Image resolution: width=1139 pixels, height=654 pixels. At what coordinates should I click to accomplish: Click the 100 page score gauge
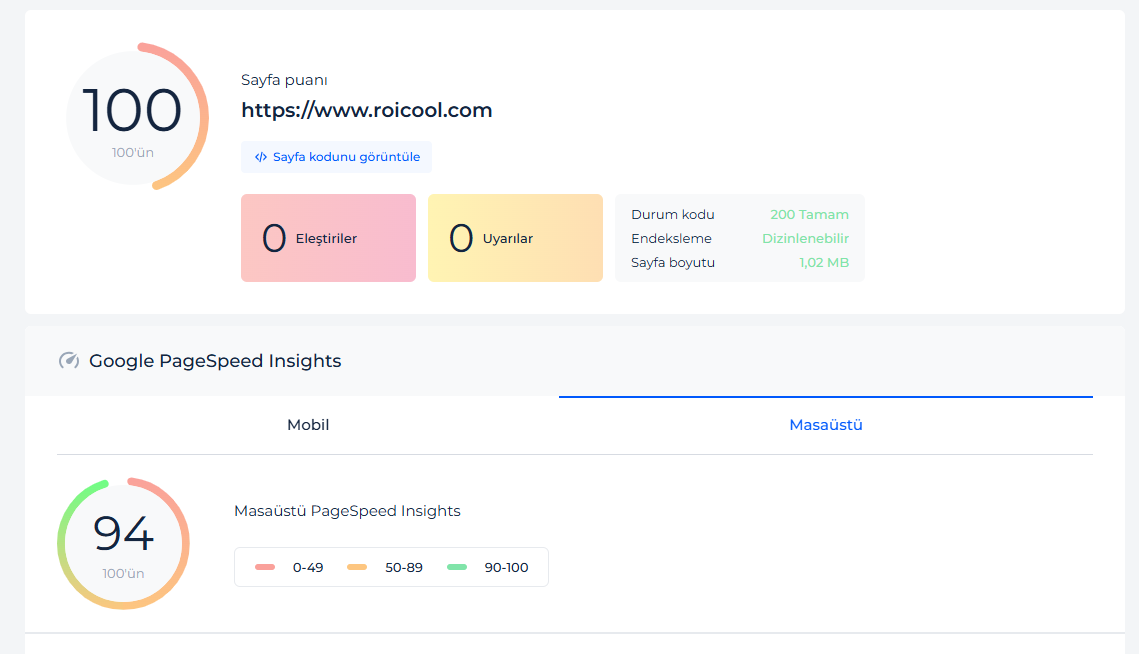137,116
